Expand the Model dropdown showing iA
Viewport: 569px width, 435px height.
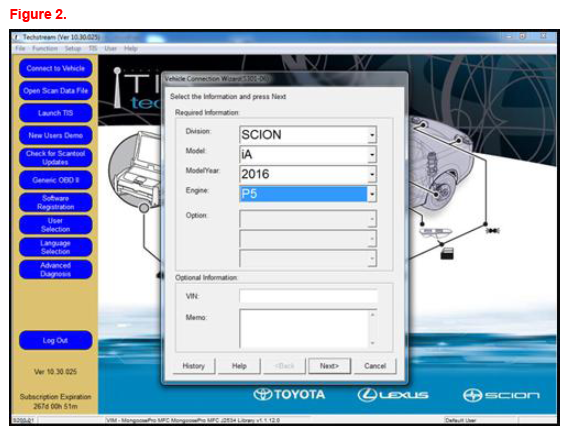coord(308,155)
